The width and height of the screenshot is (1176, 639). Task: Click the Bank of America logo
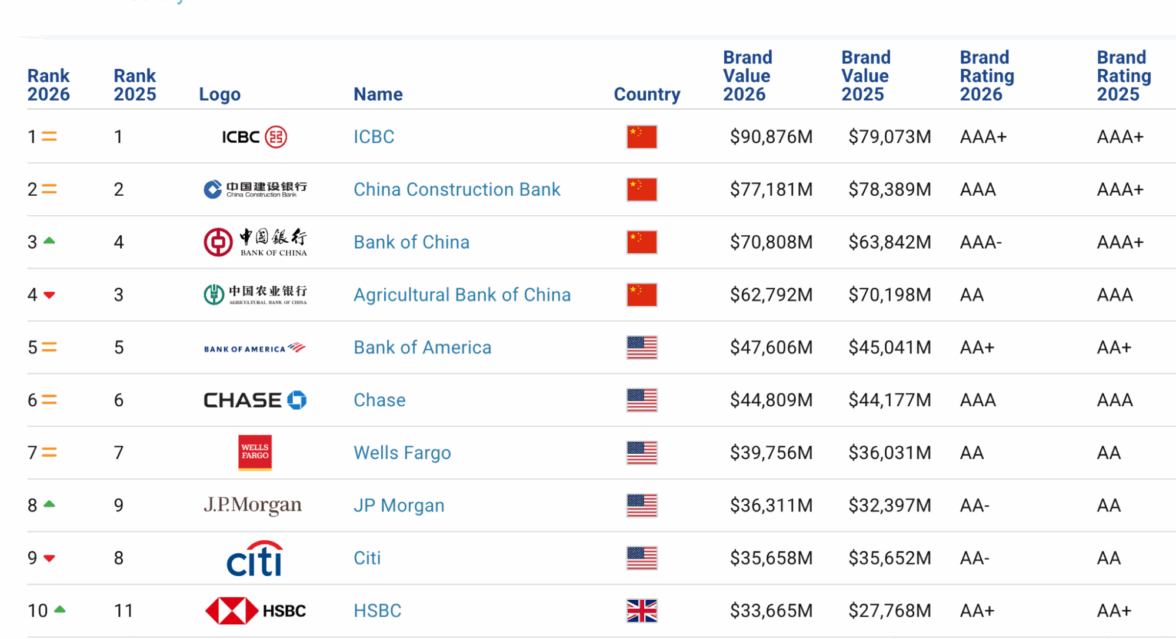click(255, 348)
